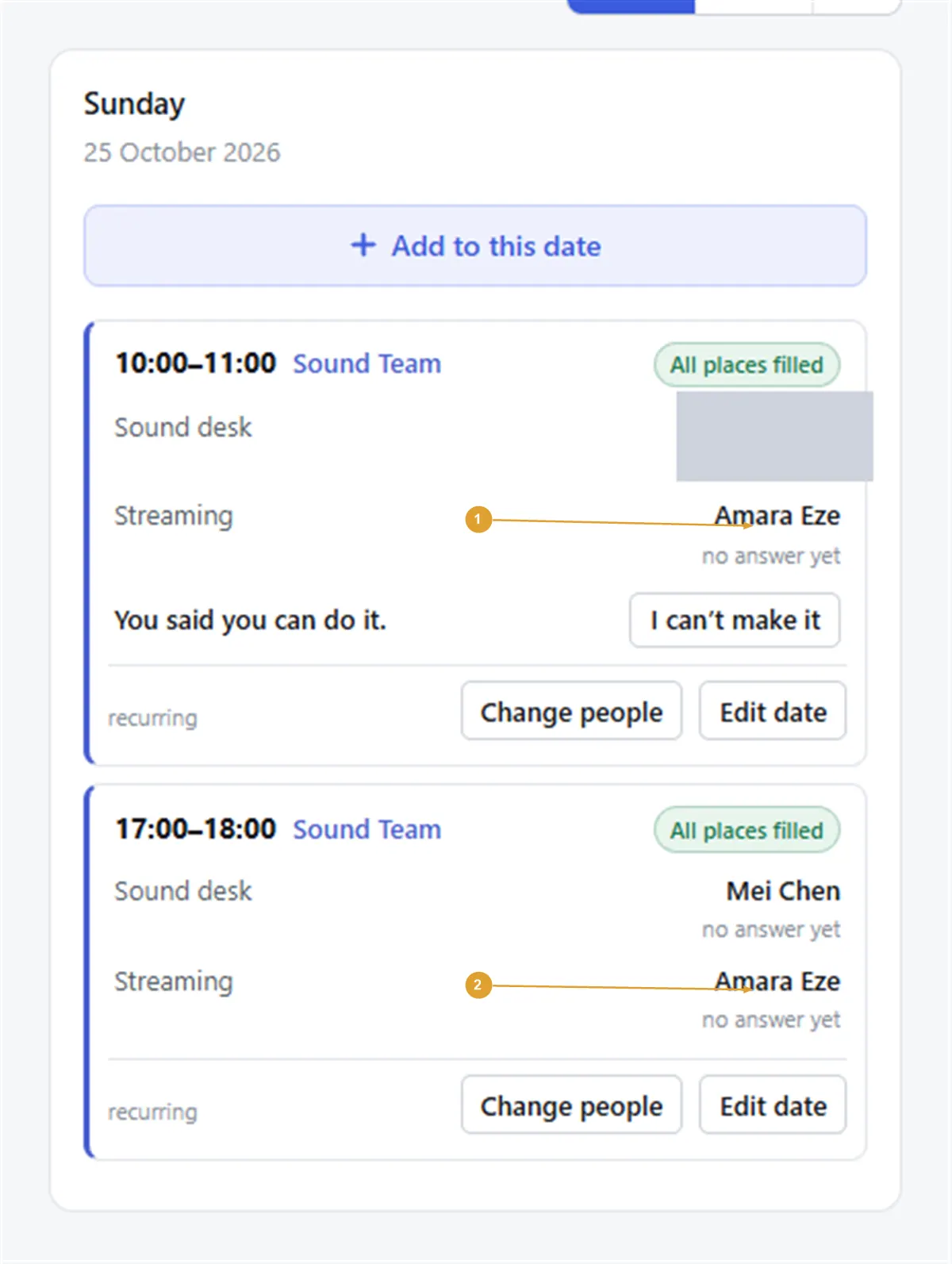Click the Add to this date button
Image resolution: width=952 pixels, height=1264 pixels.
point(475,246)
